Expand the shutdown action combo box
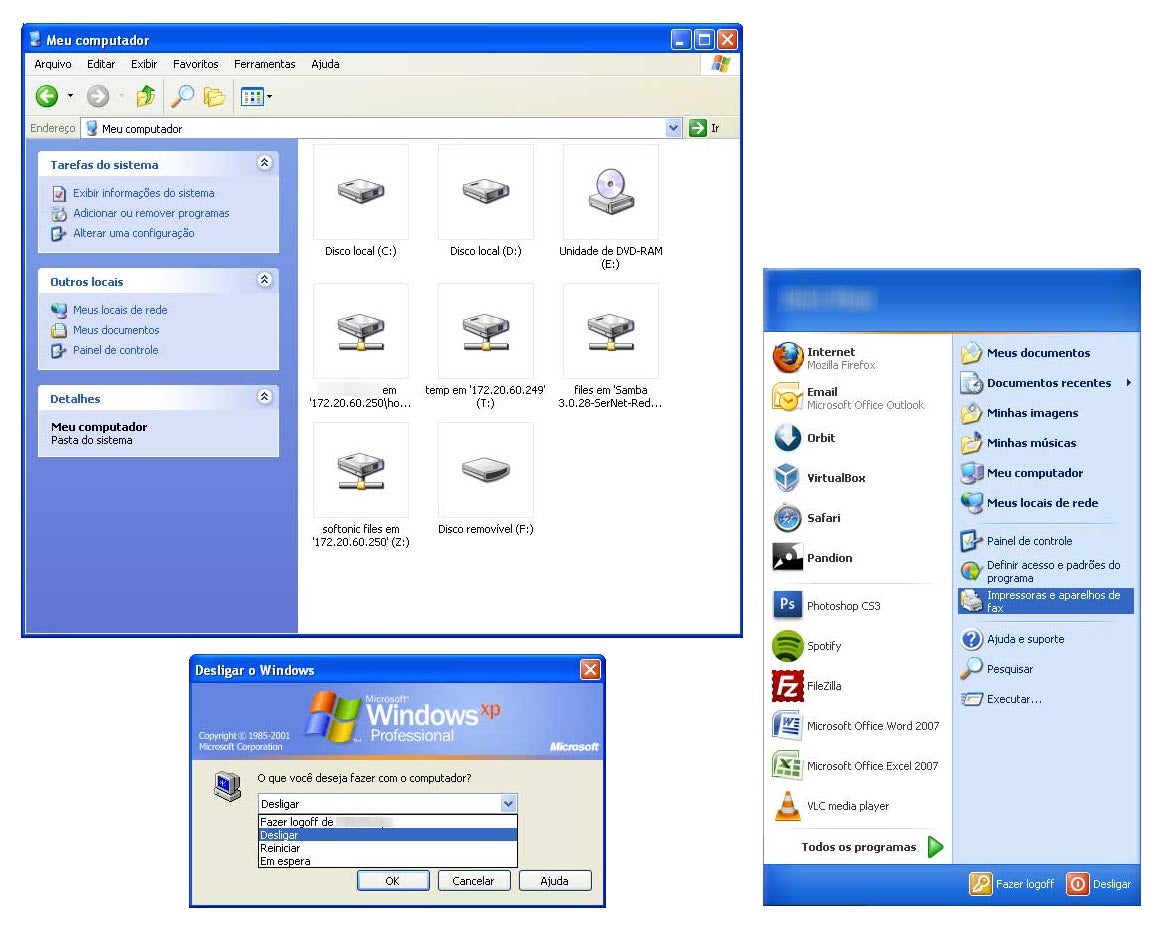1160x925 pixels. tap(508, 804)
